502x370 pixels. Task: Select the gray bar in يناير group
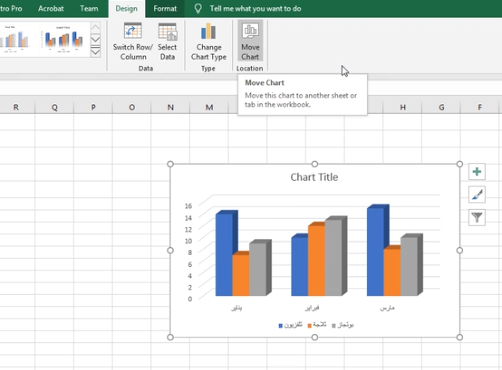(258, 268)
